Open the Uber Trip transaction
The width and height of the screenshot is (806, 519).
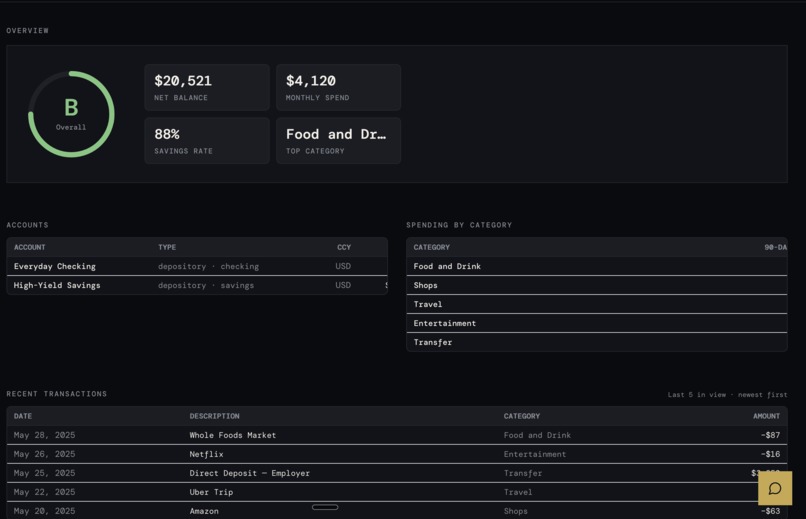(397, 492)
